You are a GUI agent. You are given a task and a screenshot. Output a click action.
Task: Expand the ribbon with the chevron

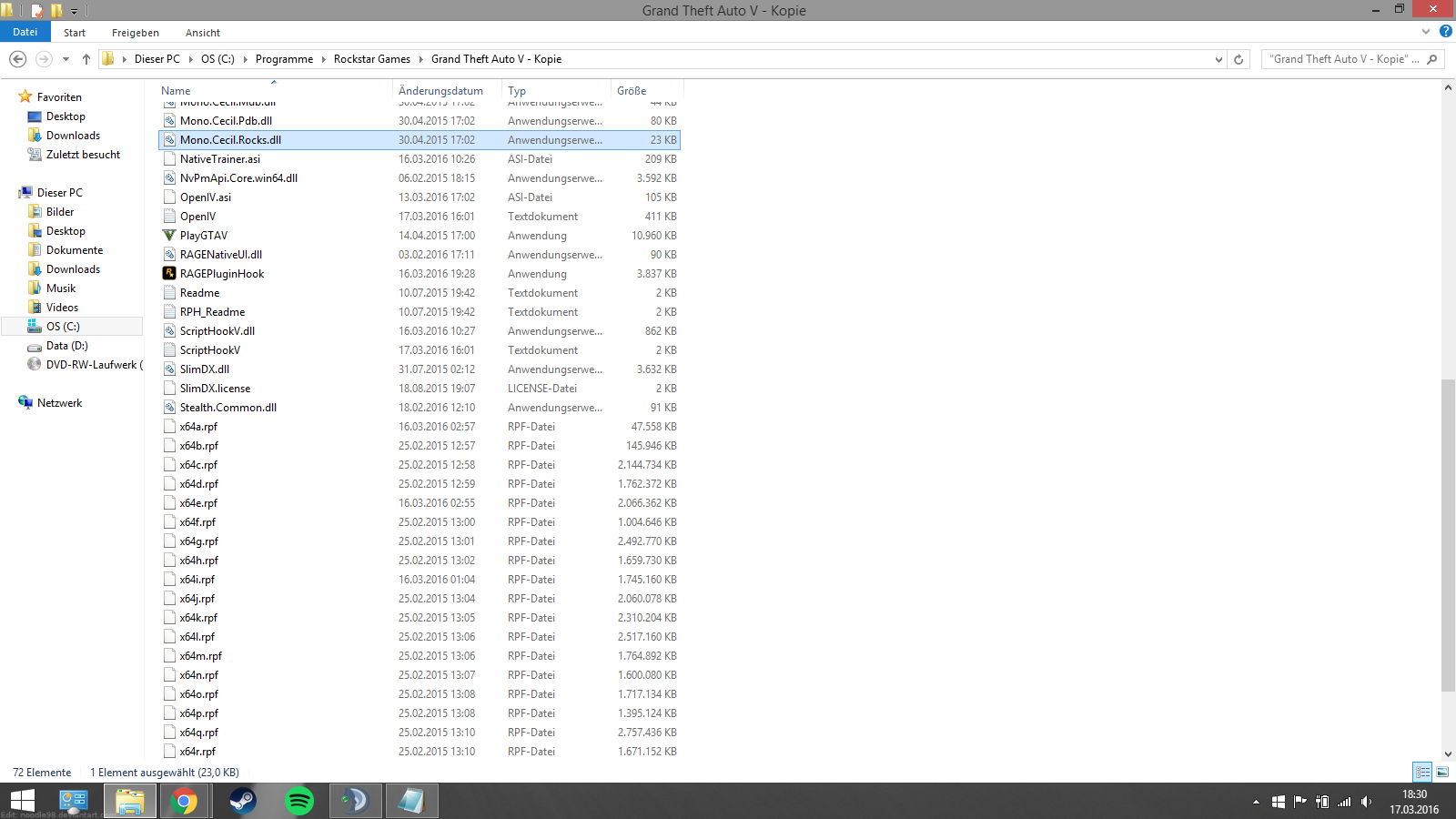1426,32
